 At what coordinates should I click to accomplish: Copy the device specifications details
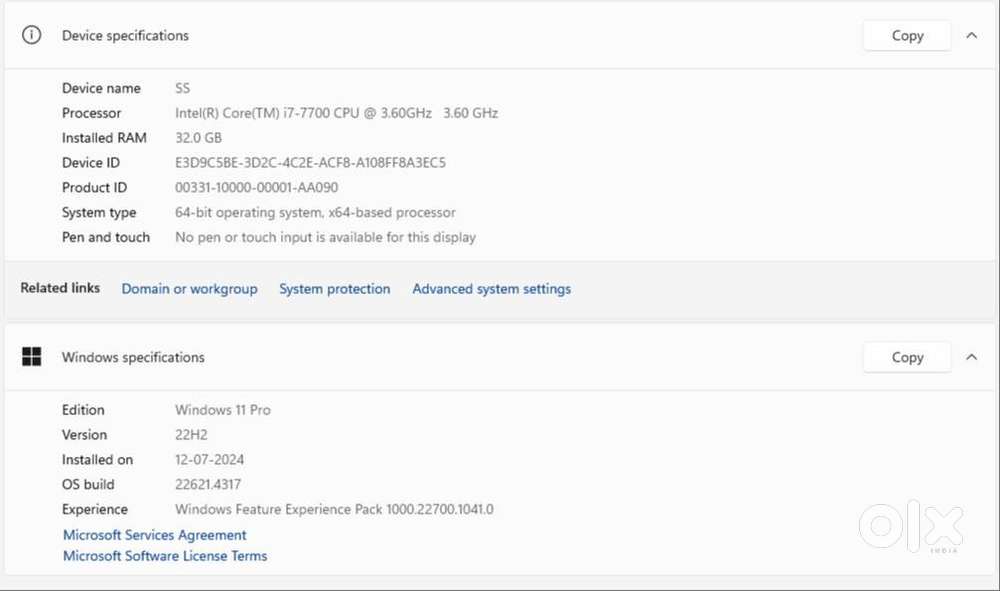906,35
